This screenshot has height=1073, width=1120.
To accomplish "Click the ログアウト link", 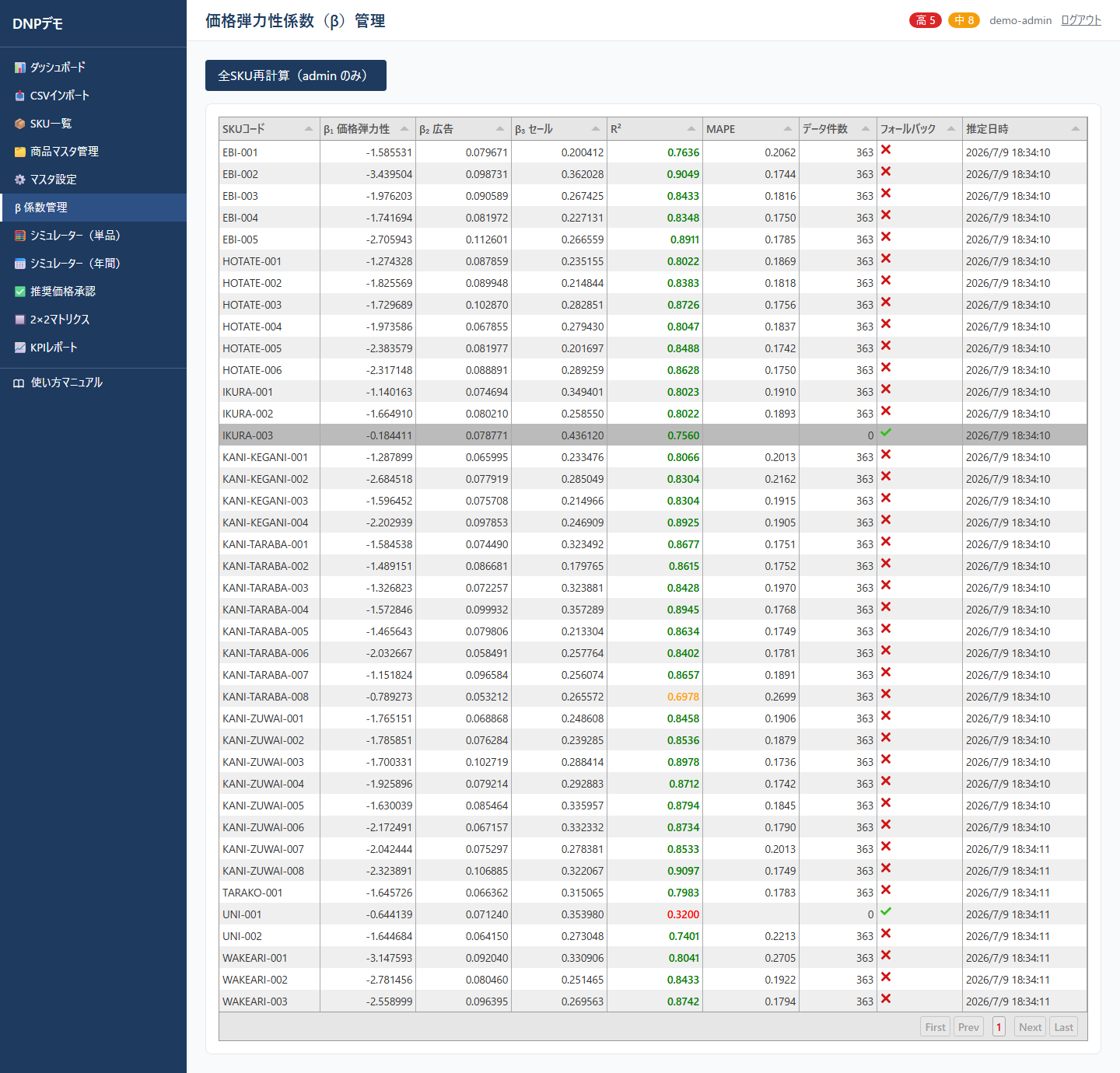I will (1081, 20).
